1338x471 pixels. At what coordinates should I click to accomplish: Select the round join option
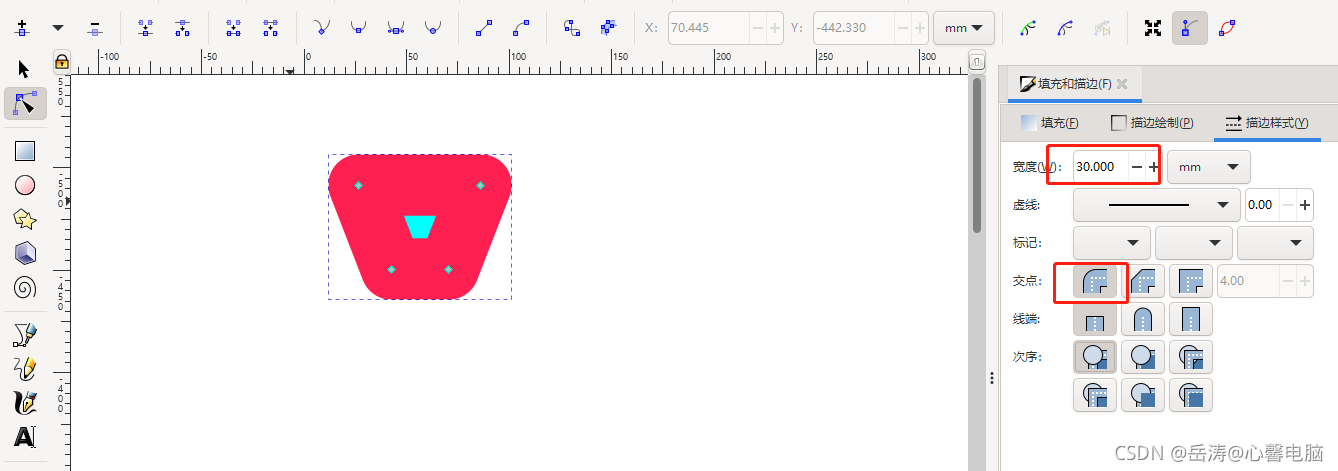(1094, 281)
